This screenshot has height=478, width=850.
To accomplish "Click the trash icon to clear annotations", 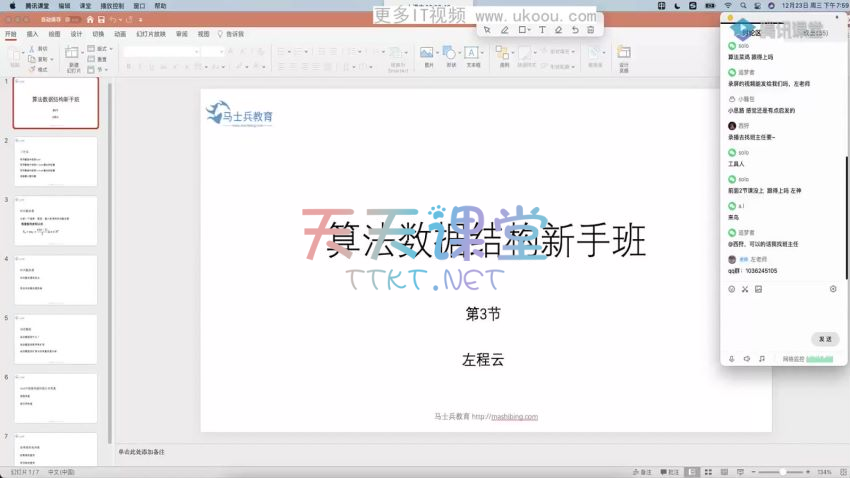I will tap(591, 30).
